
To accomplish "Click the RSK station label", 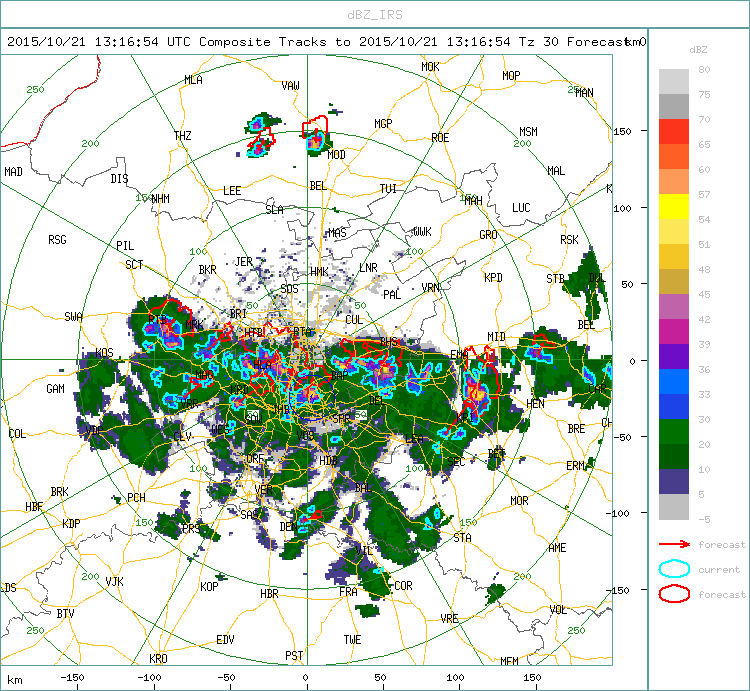I will tap(569, 240).
